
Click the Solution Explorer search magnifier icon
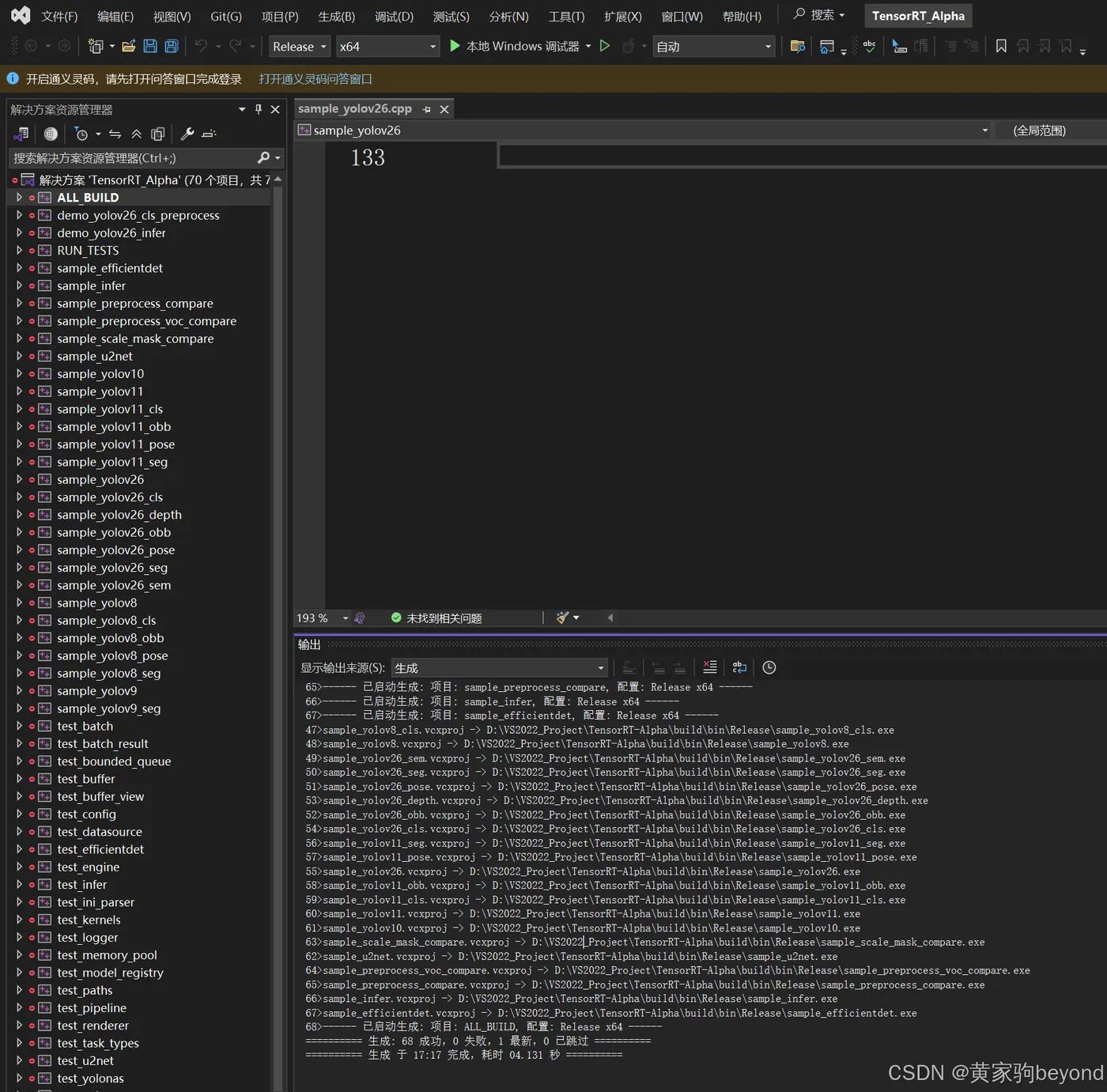pyautogui.click(x=264, y=158)
